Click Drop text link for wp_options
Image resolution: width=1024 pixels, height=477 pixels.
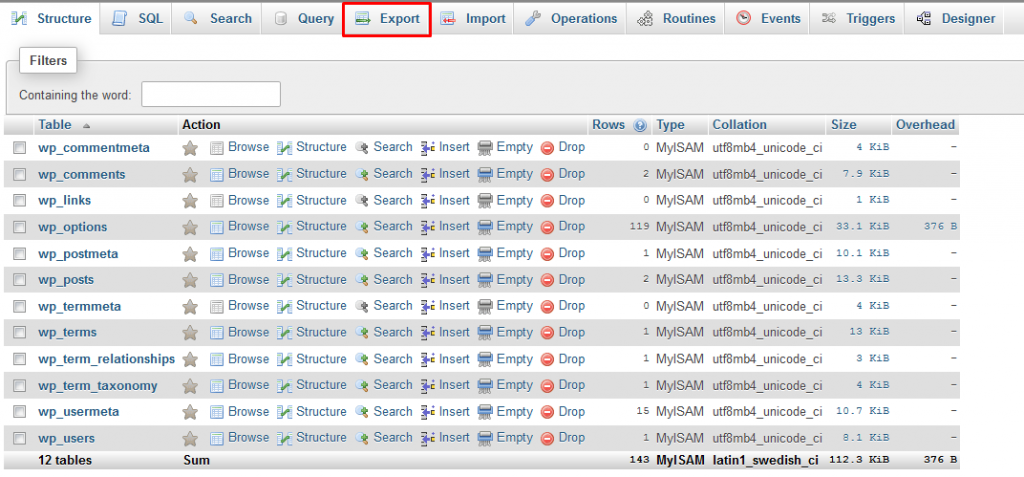[571, 227]
